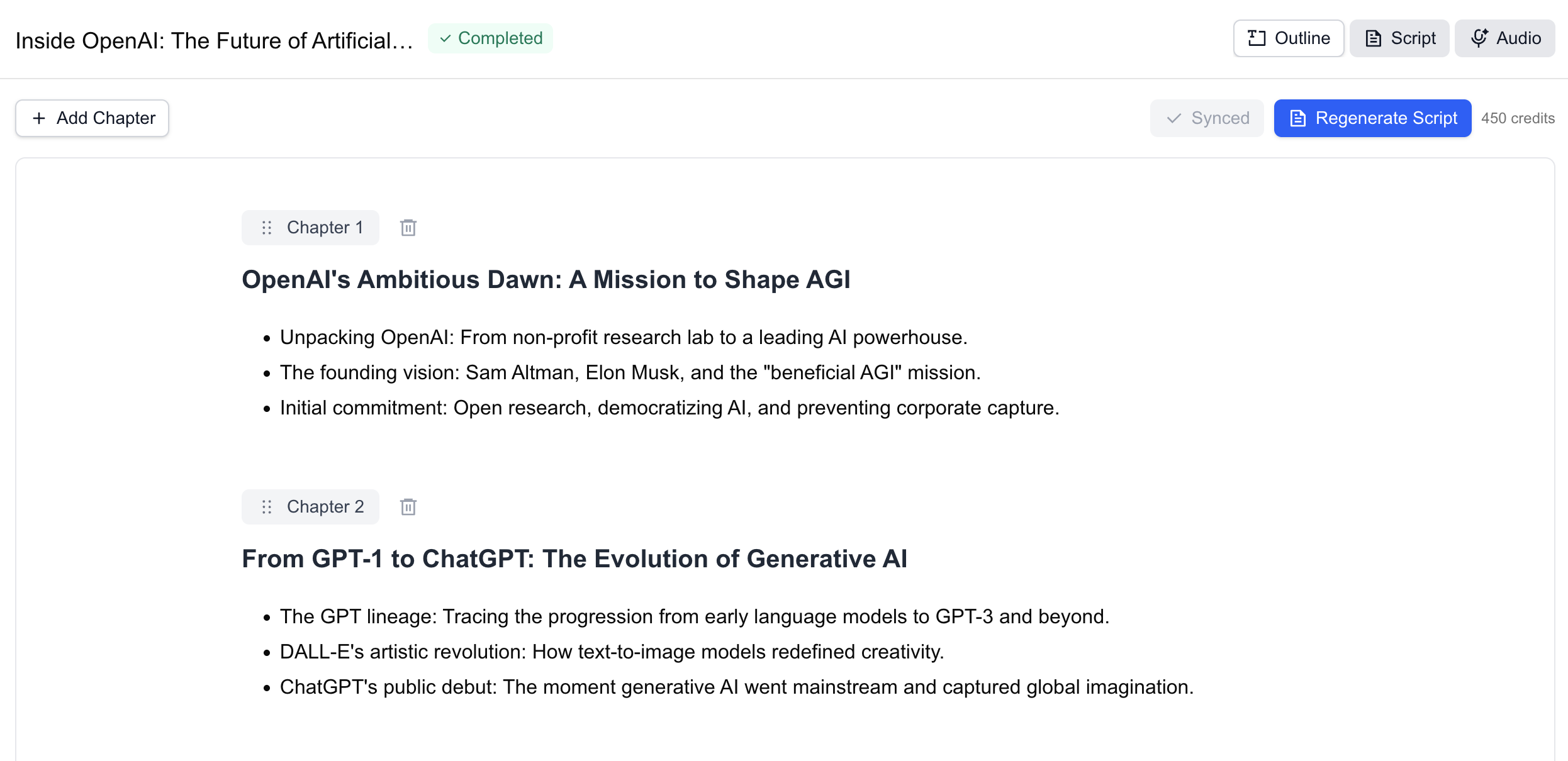The width and height of the screenshot is (1568, 761).
Task: Click the DALL-E's artistic revolution bullet
Action: [612, 652]
